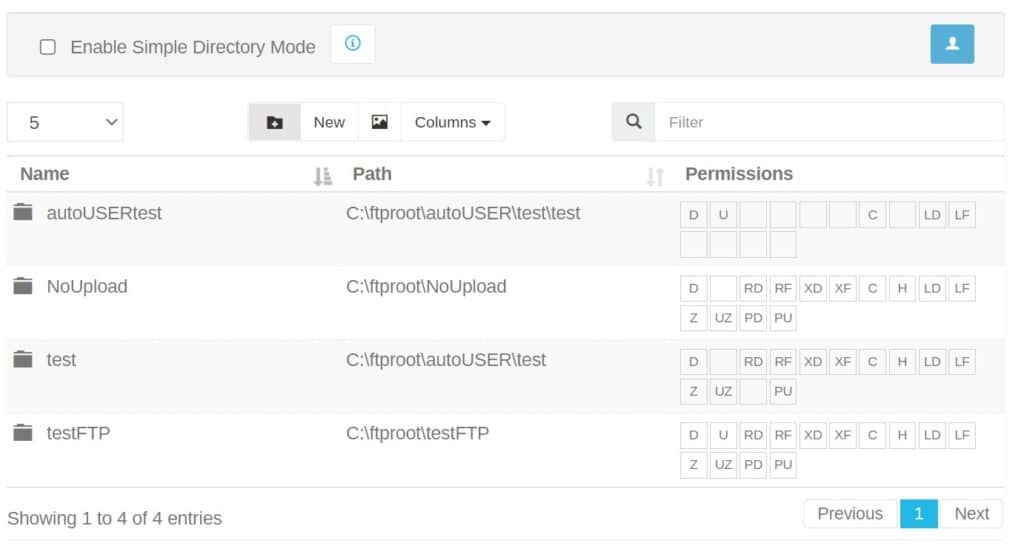Click the testFTP folder icon

point(23,432)
